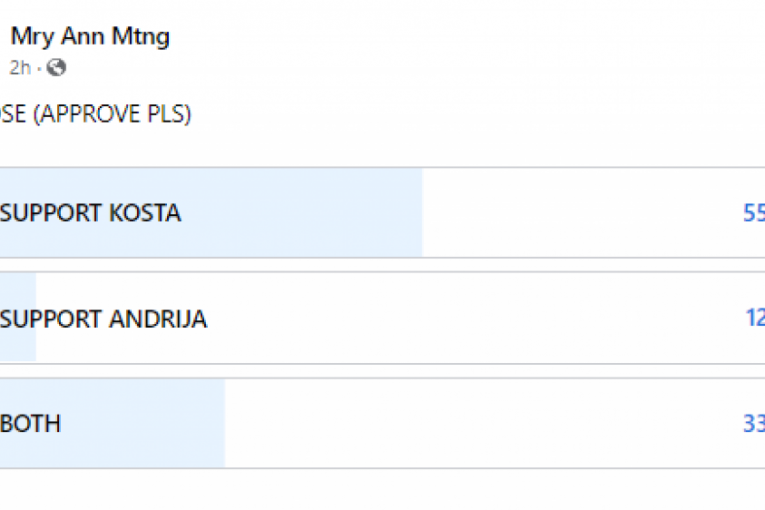Vote for the SUPPORT ANDRIJA option

point(104,319)
